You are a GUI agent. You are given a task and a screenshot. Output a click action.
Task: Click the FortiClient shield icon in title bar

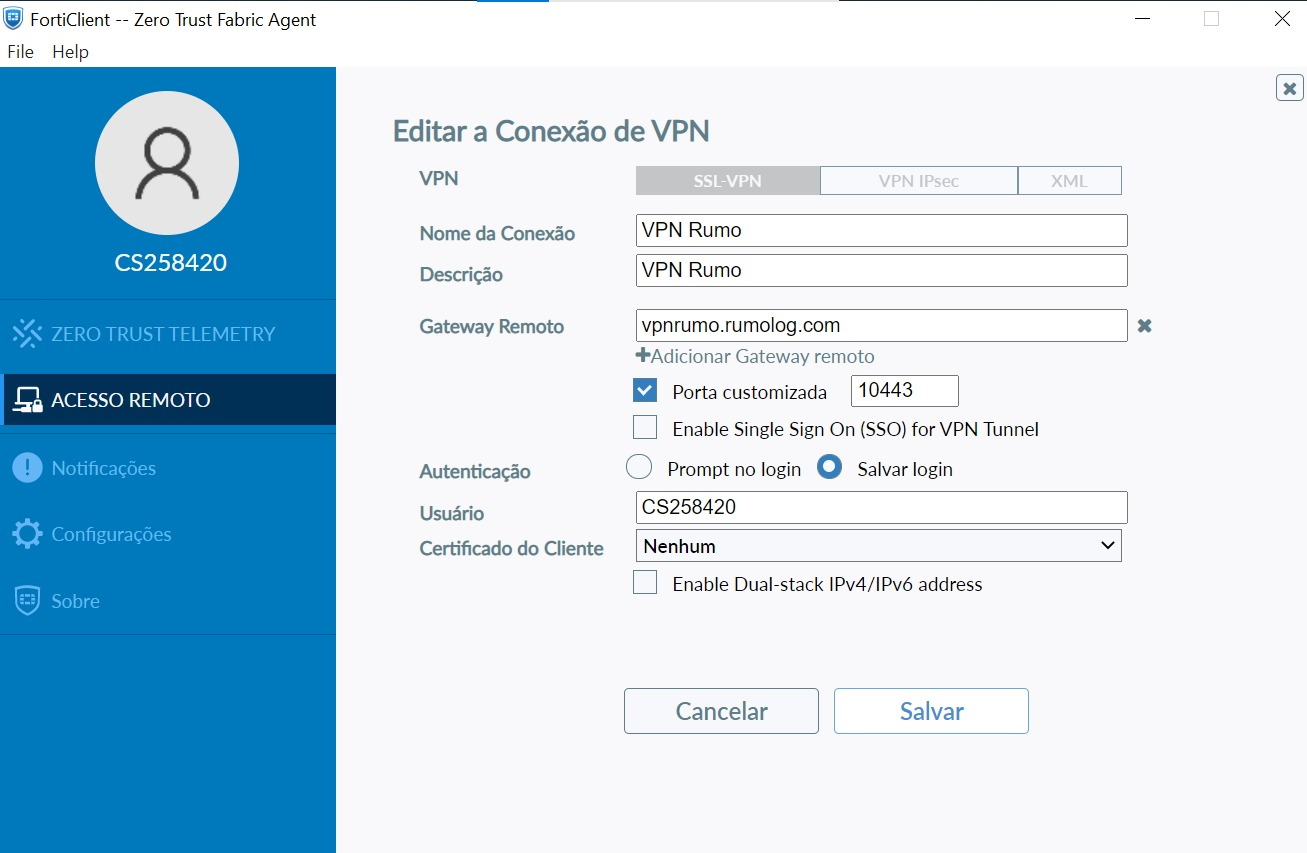13,19
